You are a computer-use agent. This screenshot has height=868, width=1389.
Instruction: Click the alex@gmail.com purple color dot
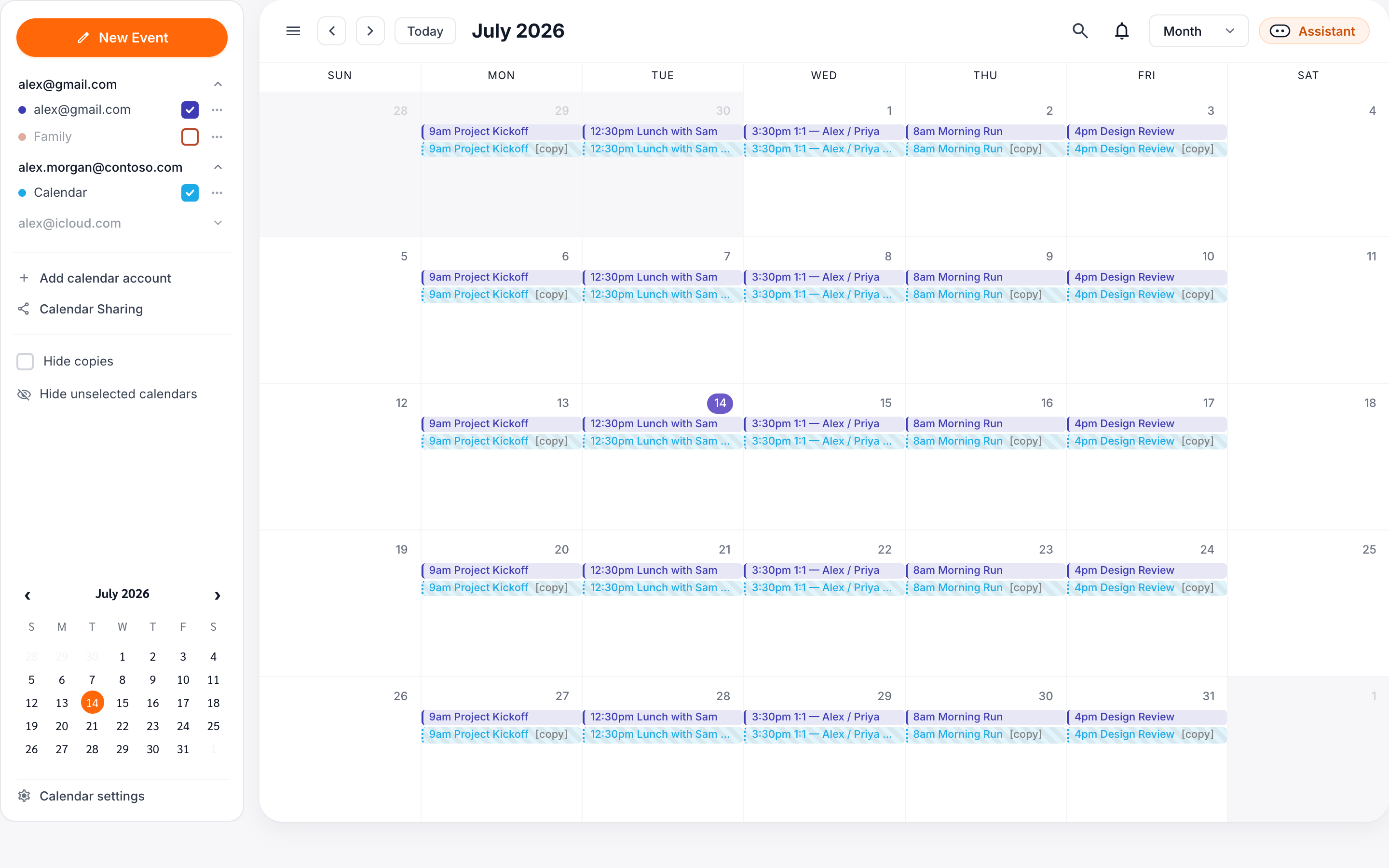[22, 109]
